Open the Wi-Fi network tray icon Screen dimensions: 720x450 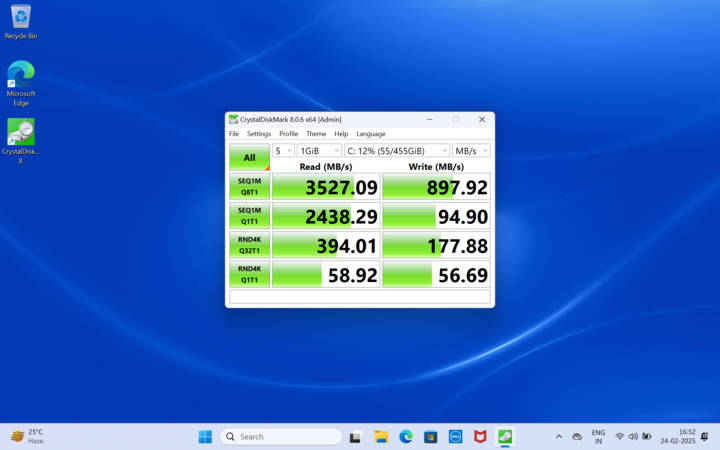619,436
